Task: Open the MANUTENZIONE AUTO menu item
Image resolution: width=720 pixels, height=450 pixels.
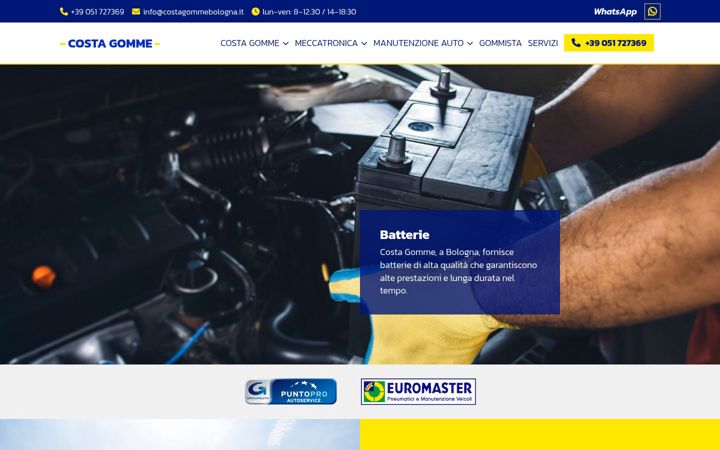Action: click(x=418, y=43)
